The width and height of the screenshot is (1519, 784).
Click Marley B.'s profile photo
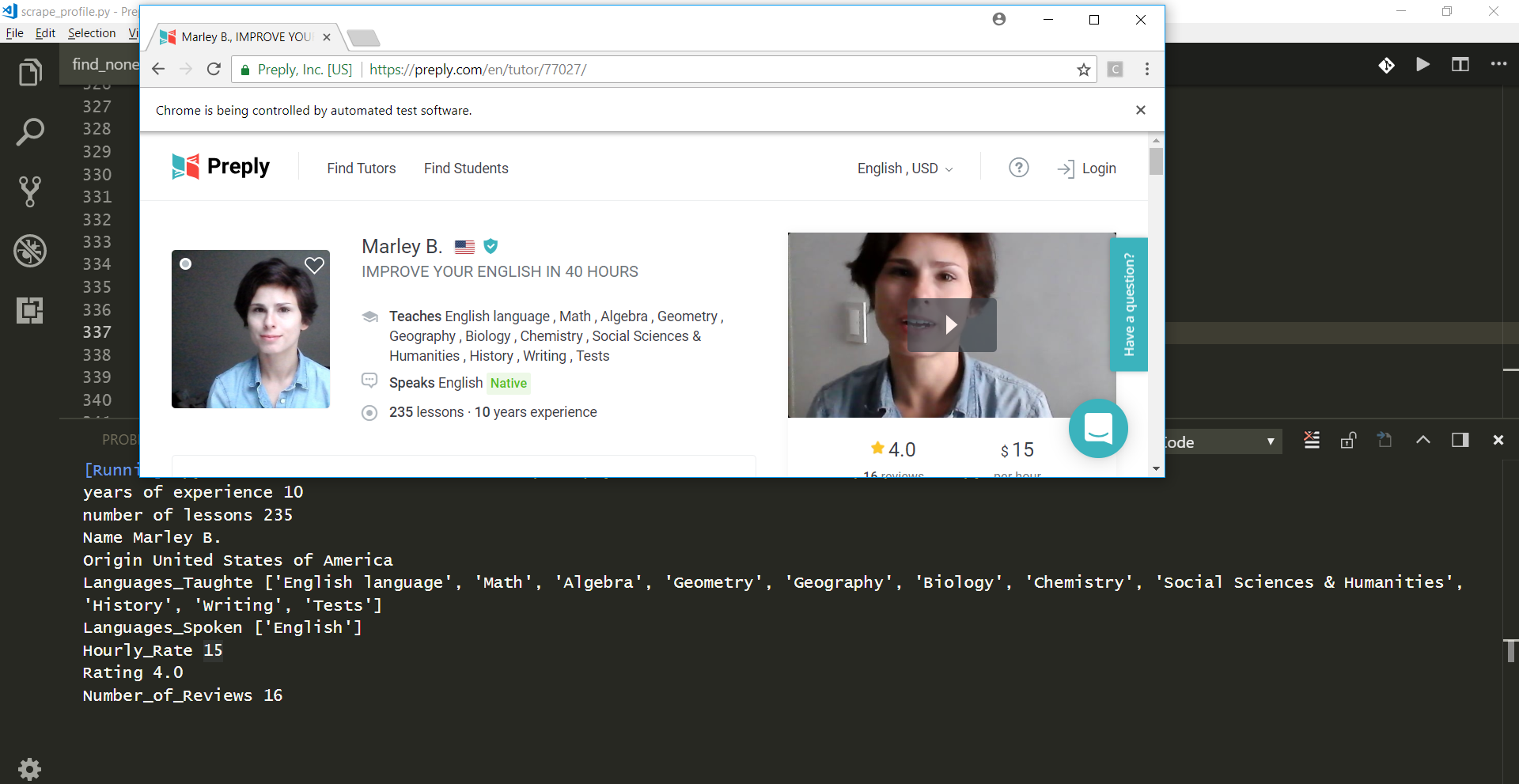click(251, 329)
